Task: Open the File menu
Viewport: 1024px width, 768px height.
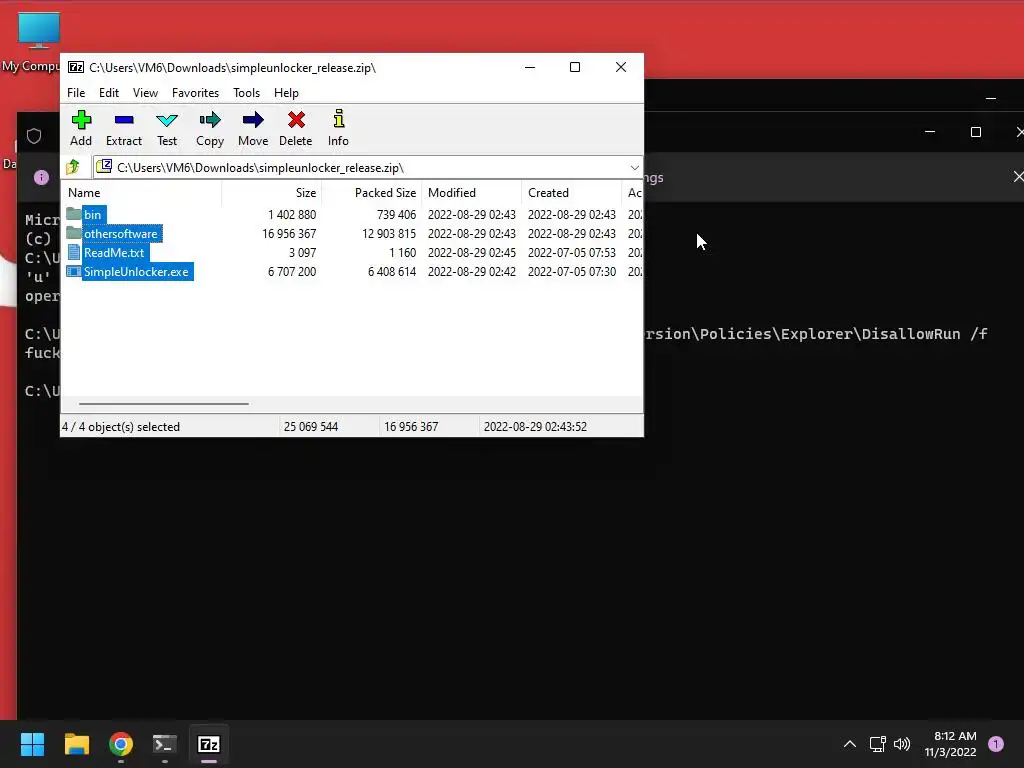Action: [x=76, y=93]
